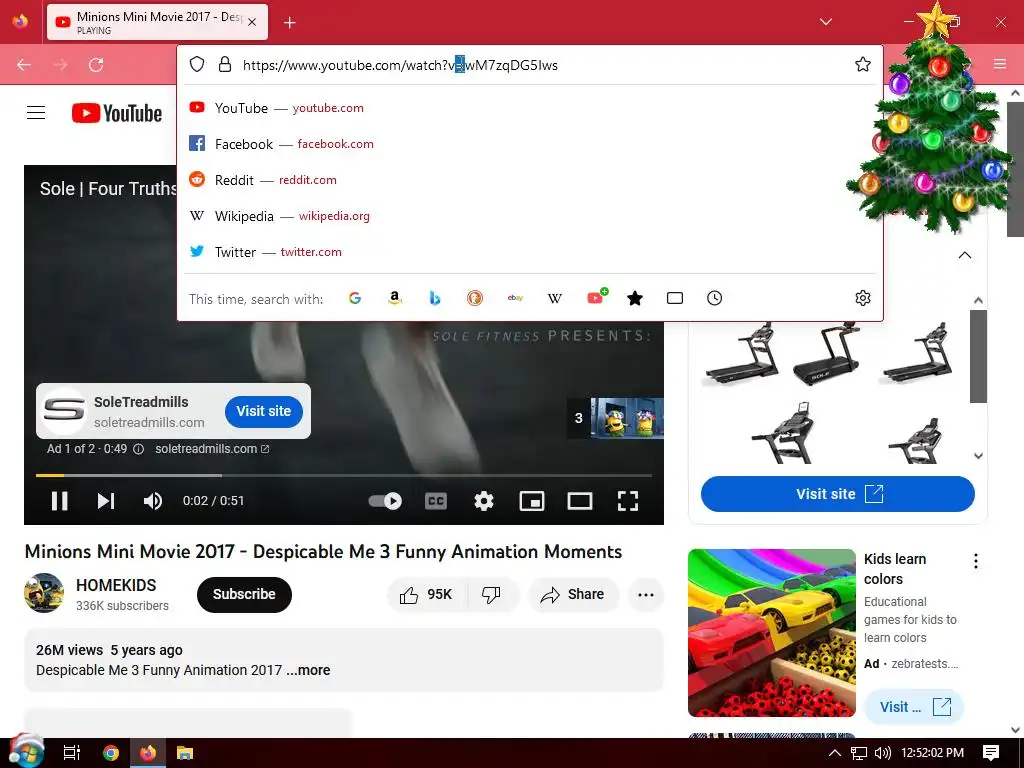The image size is (1024, 768).
Task: Open YouTube guide hamburger menu
Action: tap(36, 113)
